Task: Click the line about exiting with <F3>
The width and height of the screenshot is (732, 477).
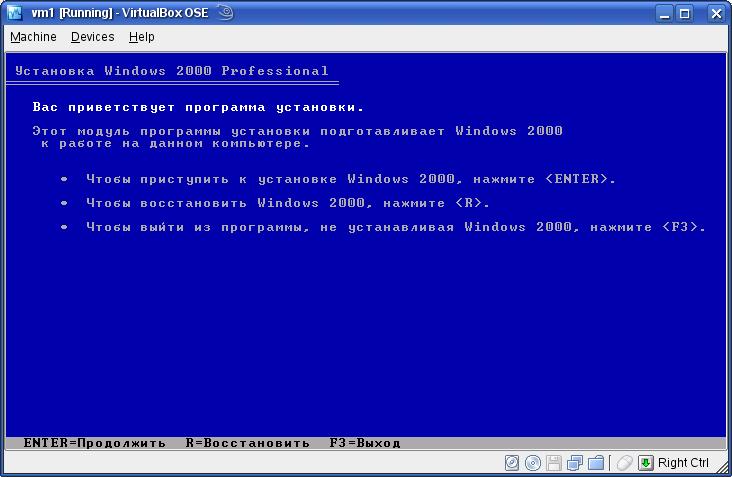Action: coord(396,227)
